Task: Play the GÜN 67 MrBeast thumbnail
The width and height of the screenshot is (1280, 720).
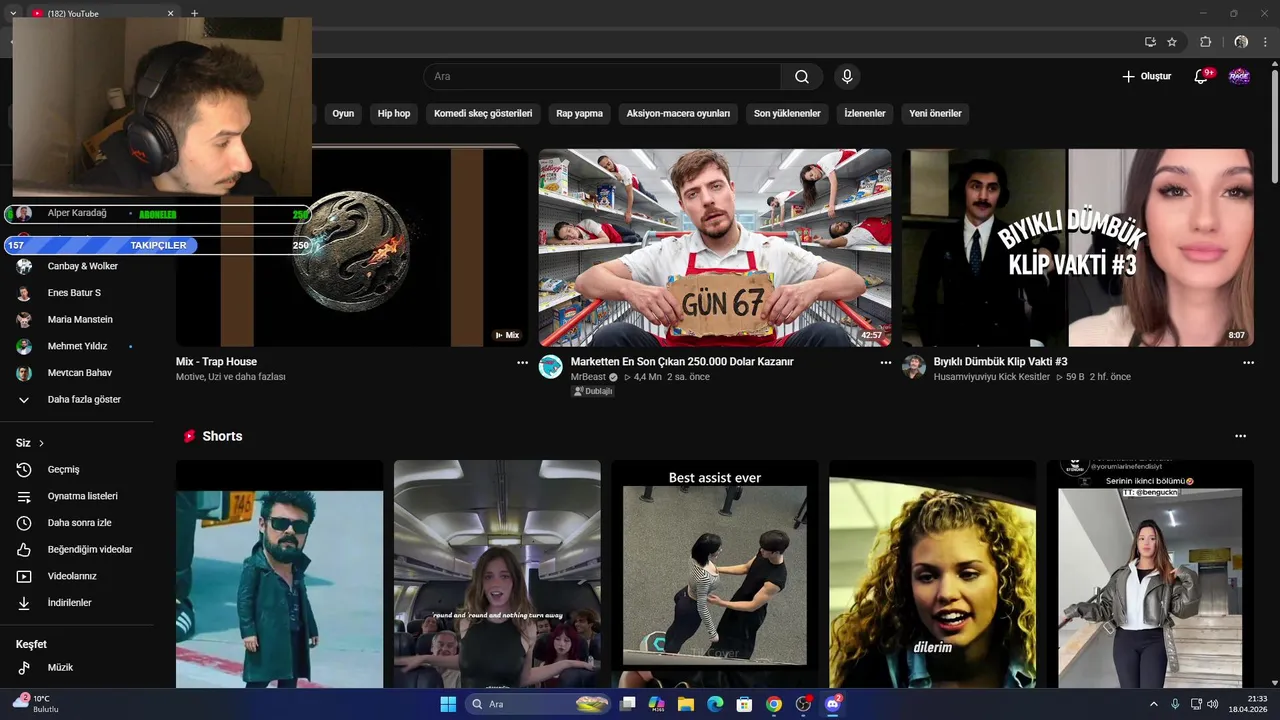Action: (x=715, y=248)
